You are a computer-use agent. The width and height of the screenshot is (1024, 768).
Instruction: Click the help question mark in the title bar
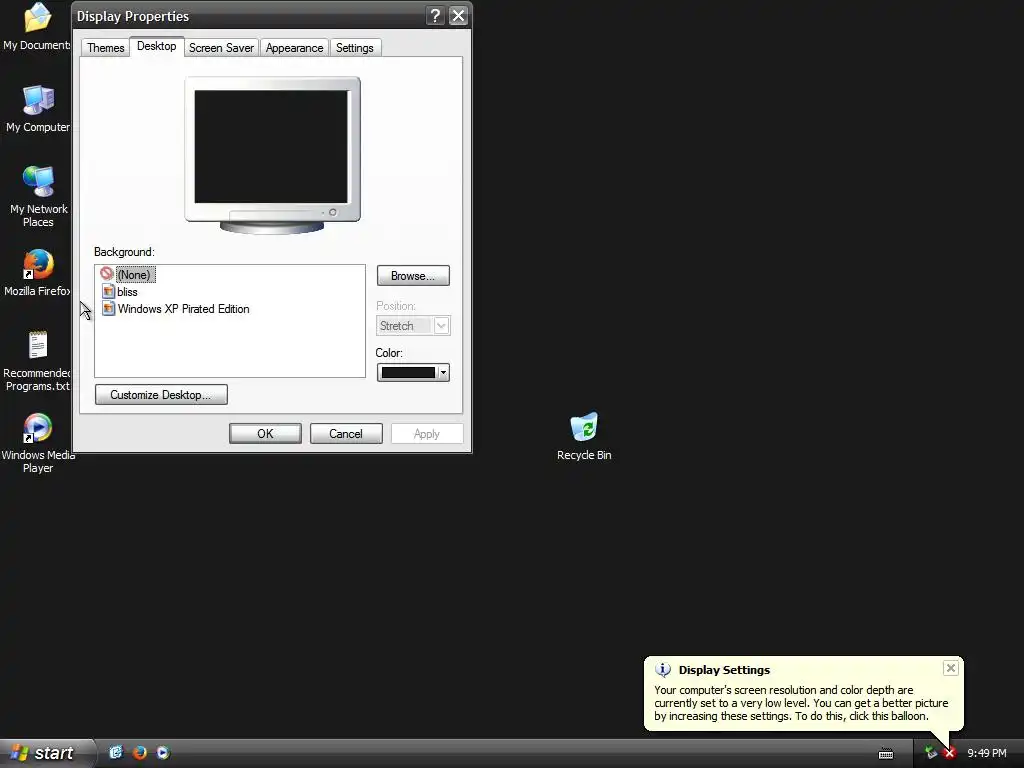435,16
